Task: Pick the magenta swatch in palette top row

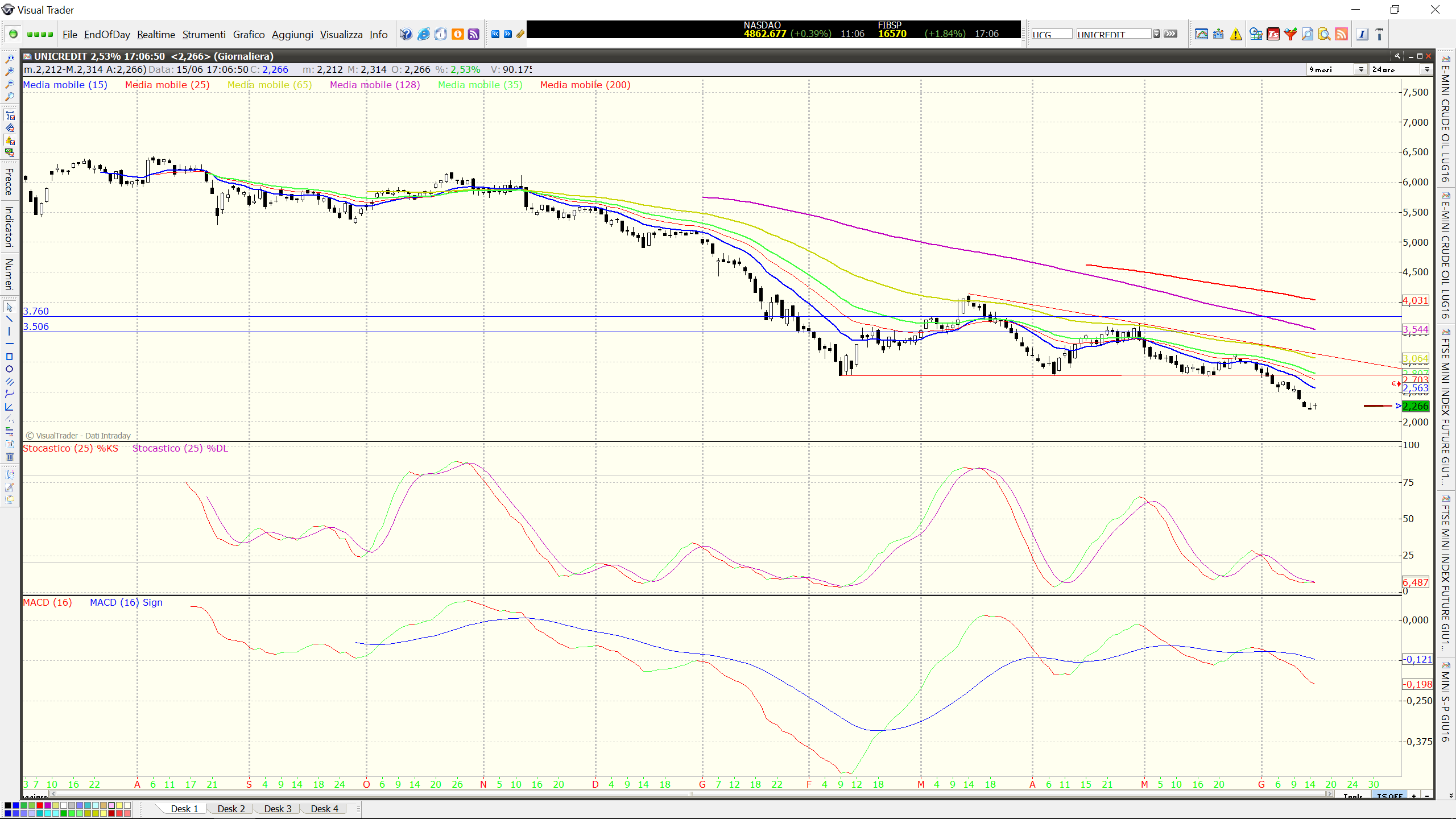Action: [x=48, y=805]
